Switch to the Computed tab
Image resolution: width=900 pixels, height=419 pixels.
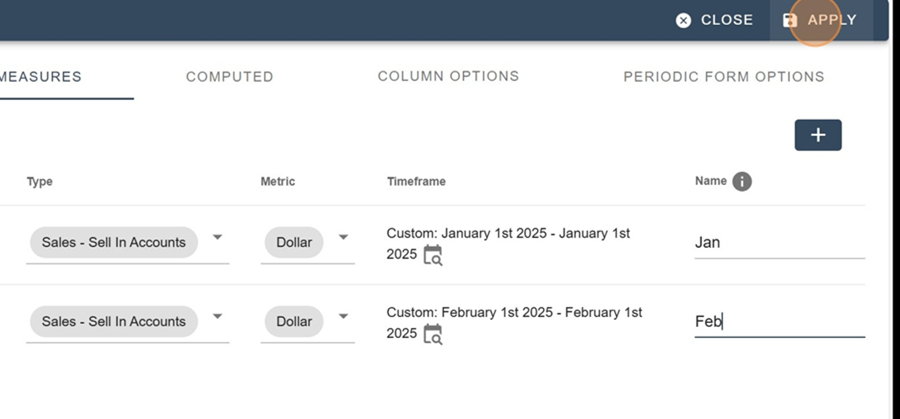click(x=230, y=77)
